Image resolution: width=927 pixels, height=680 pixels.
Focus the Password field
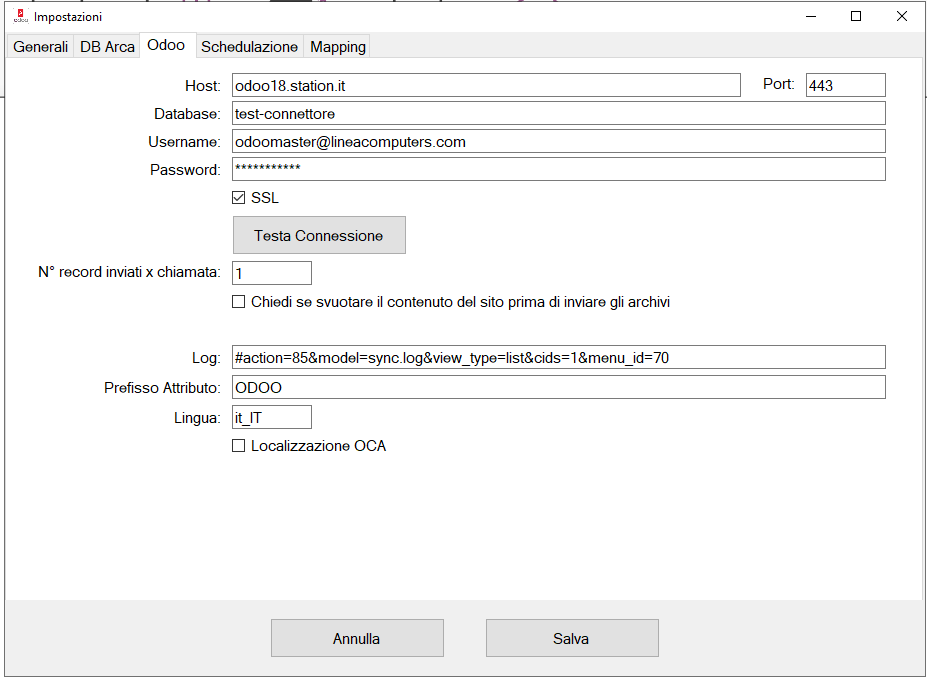(558, 169)
